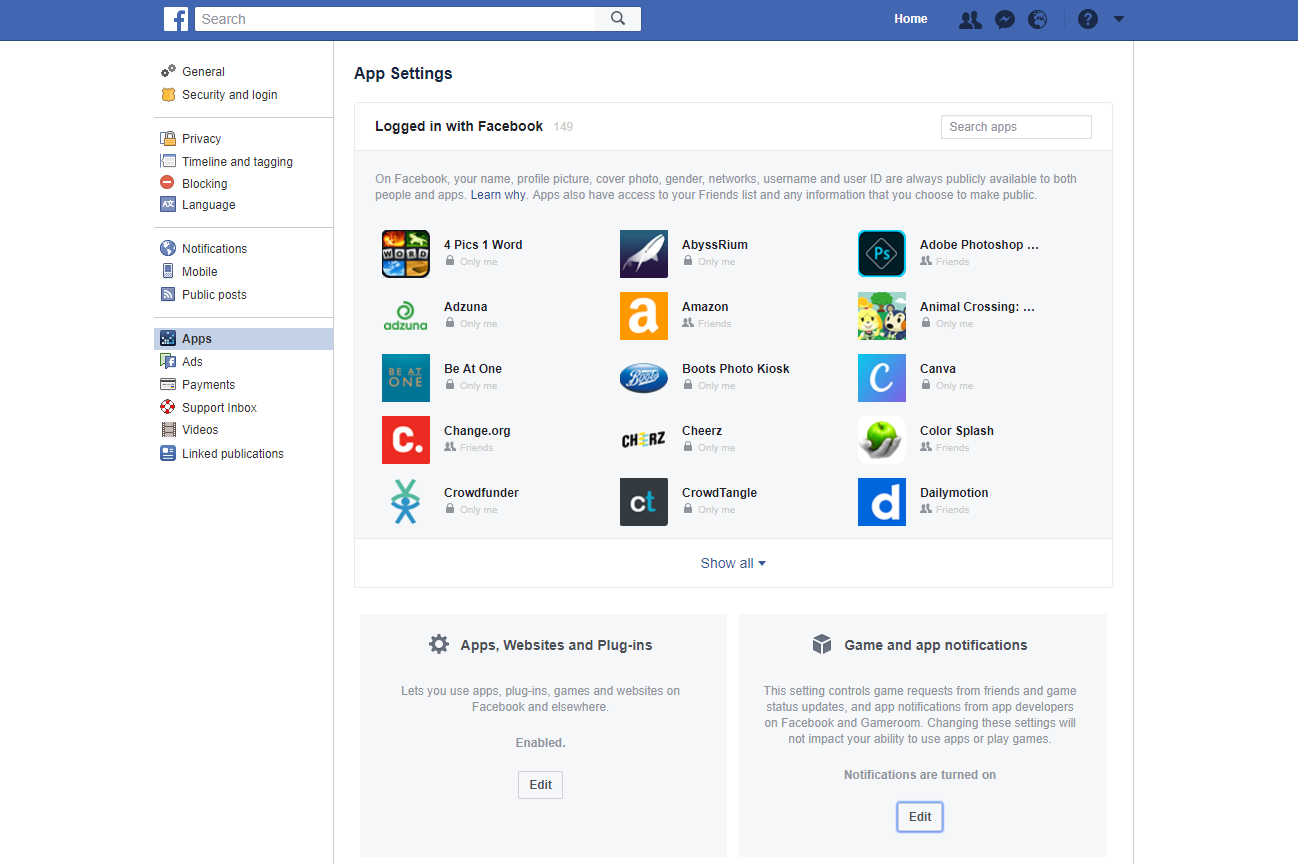1298x864 pixels.
Task: Click the Cheerz app icon
Action: click(644, 440)
